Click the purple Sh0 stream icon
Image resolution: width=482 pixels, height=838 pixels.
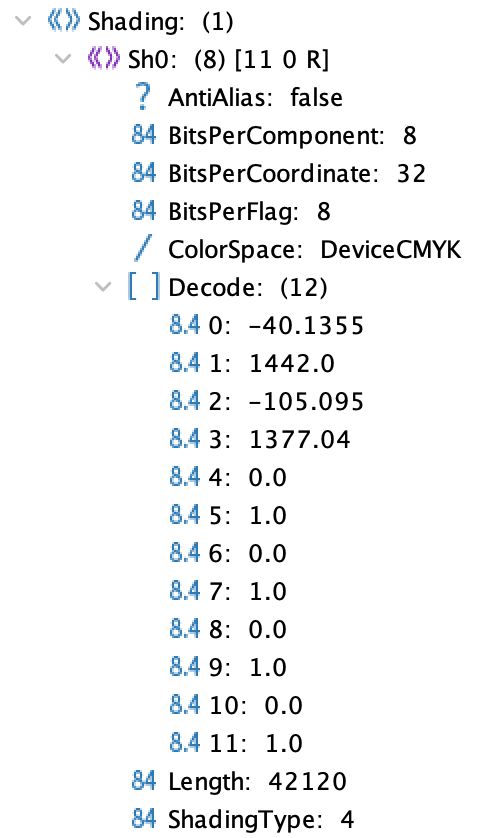104,59
